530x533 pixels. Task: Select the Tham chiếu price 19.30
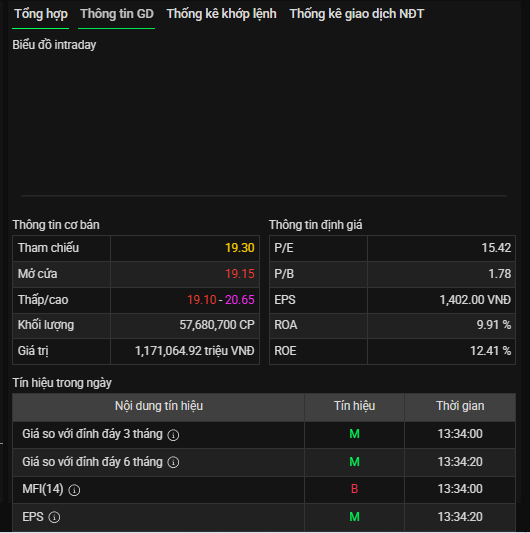tap(240, 248)
